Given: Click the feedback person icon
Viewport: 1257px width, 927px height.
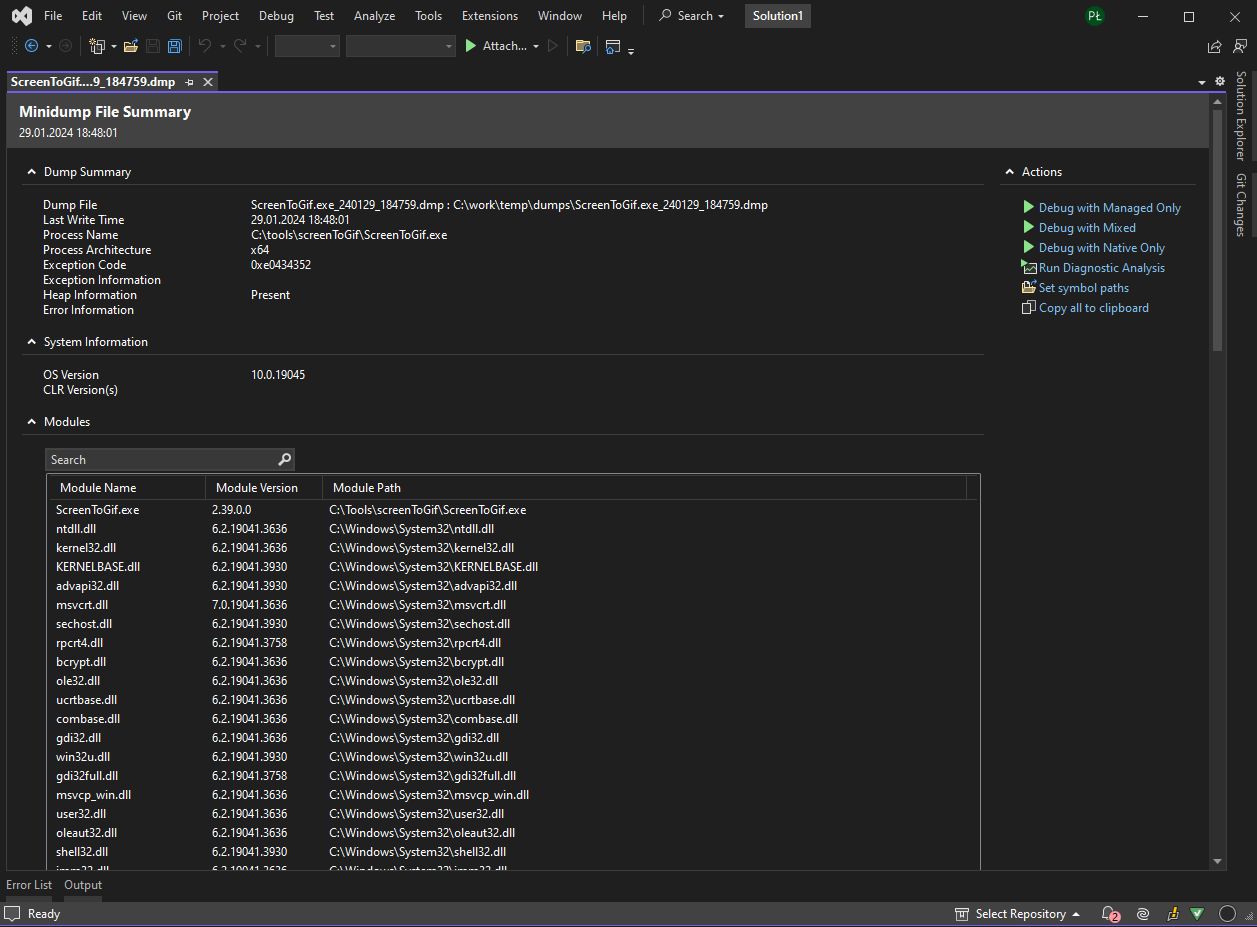Looking at the screenshot, I should [x=1240, y=46].
